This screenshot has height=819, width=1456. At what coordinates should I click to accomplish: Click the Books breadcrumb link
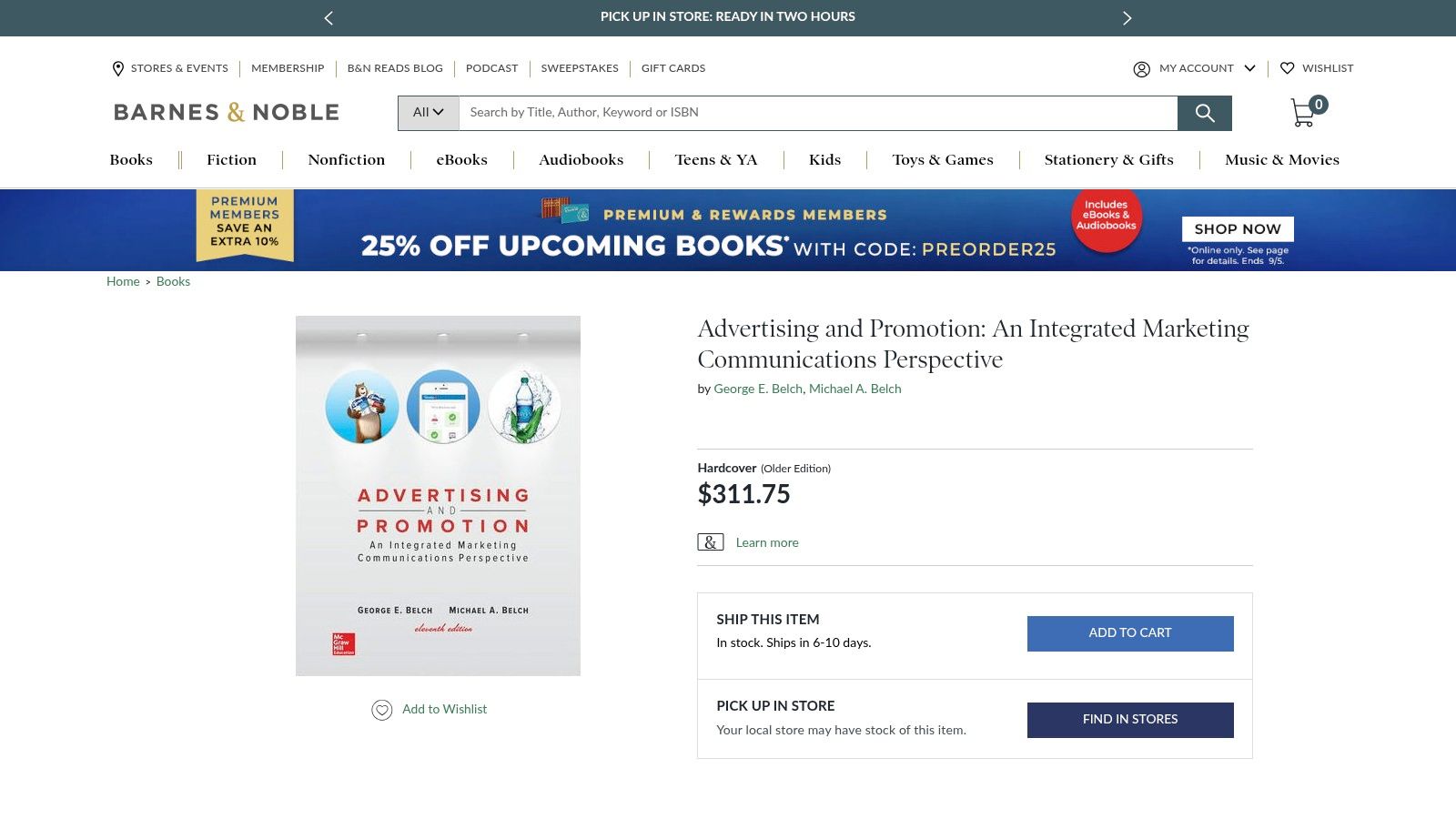coord(173,282)
